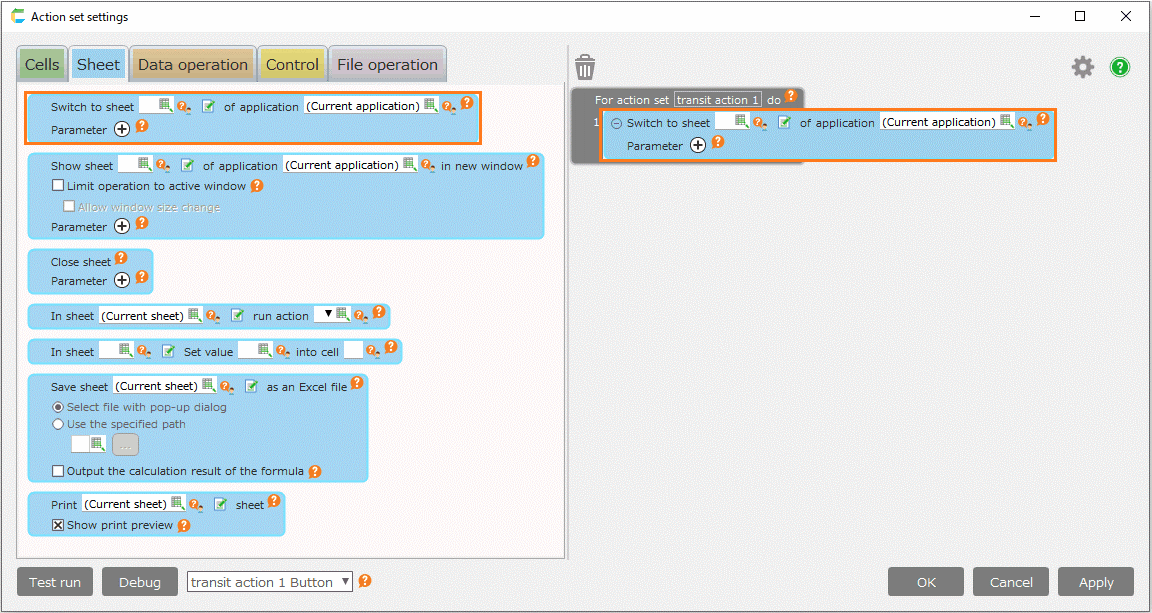Click the green help question mark icon
This screenshot has height=613, width=1152.
point(1120,67)
